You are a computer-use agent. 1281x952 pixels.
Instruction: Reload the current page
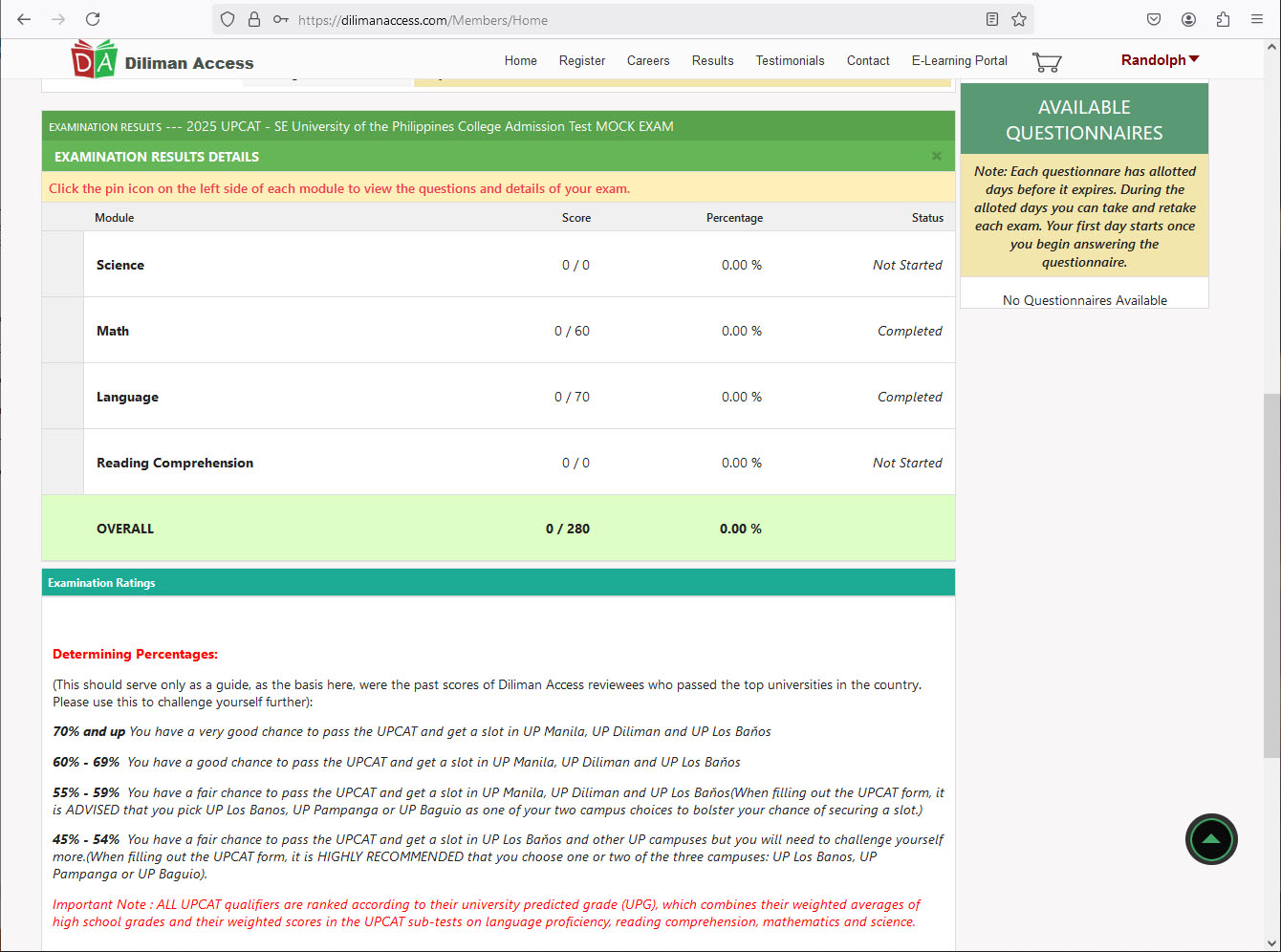pyautogui.click(x=93, y=19)
